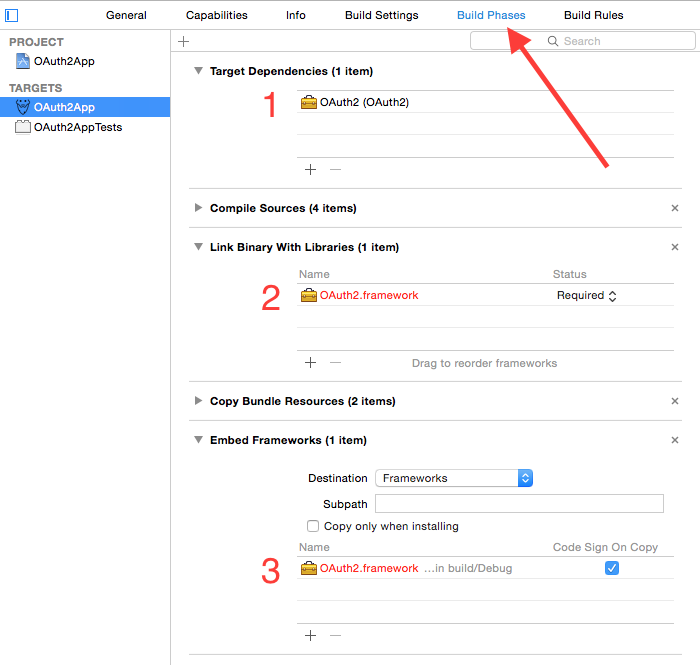Add a library under Link Binary
The height and width of the screenshot is (665, 700).
[x=310, y=362]
